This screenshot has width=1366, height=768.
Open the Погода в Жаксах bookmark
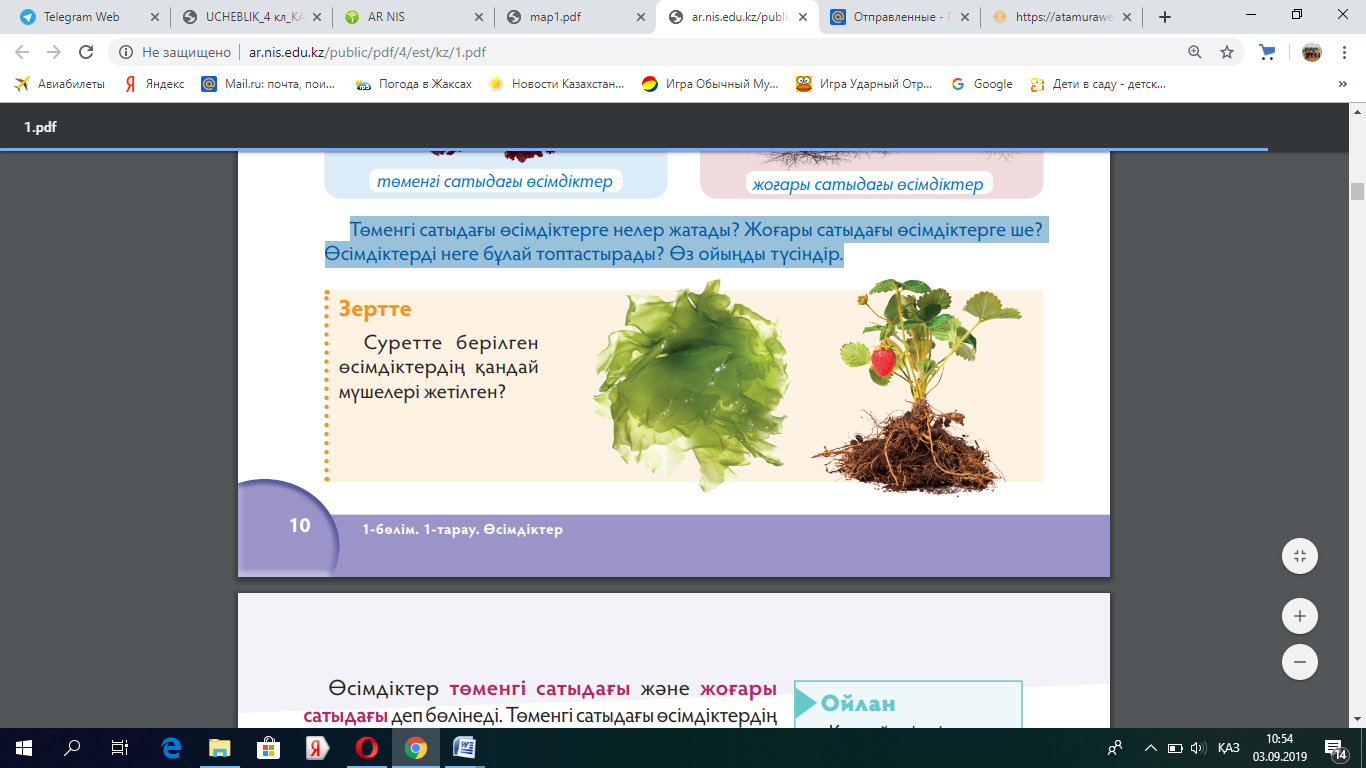pos(413,85)
